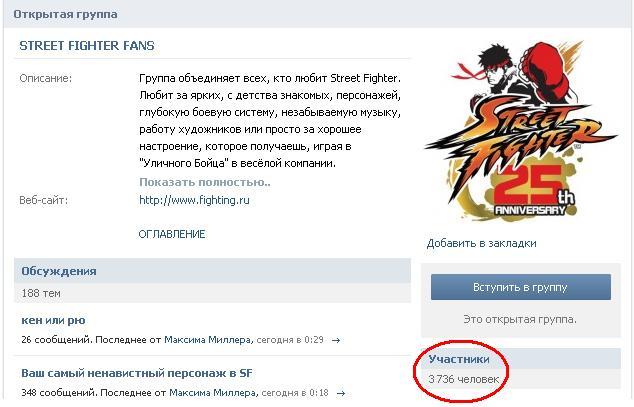The image size is (634, 407).
Task: Click the arrow icon after 0:18 timestamp
Action: tap(341, 393)
